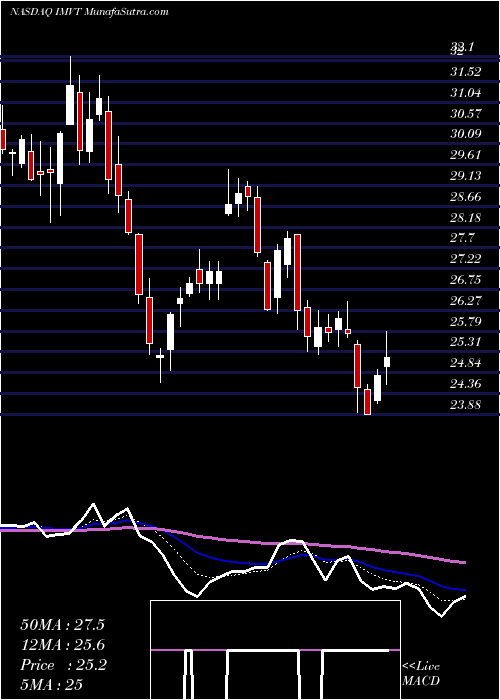The image size is (500, 700).
Task: Click the Price : 25.2 readout
Action: point(63,665)
